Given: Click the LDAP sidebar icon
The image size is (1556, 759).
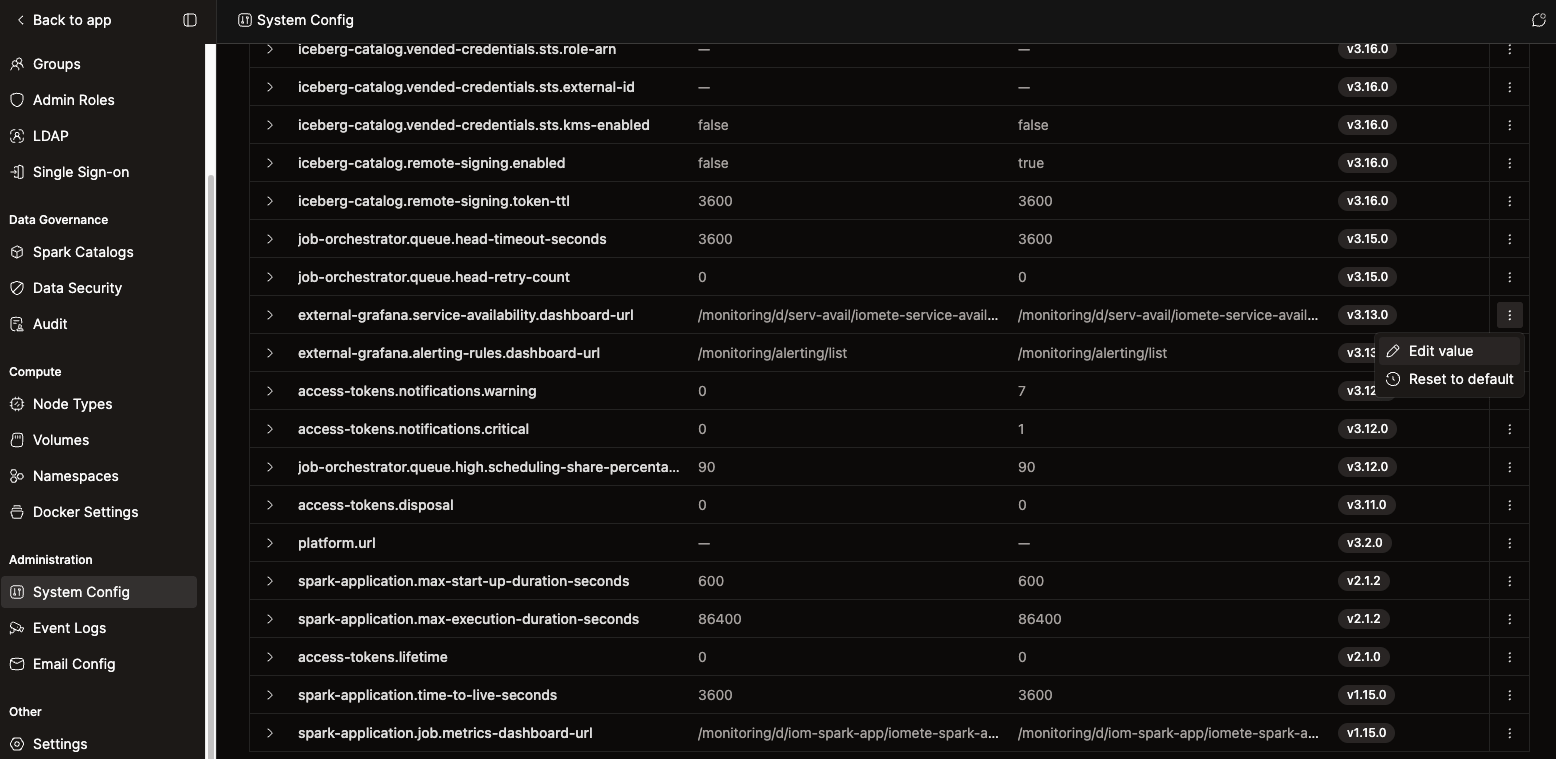Looking at the screenshot, I should tap(16, 136).
